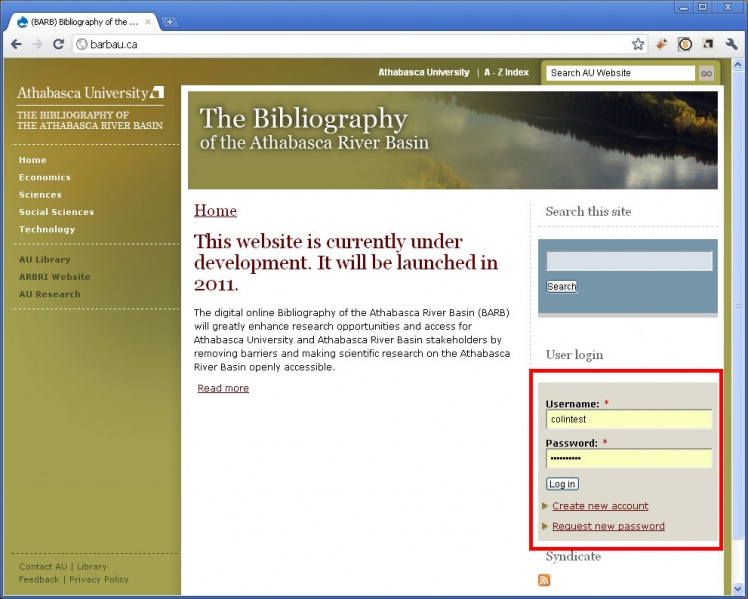Click the Athabasca University logo
The image size is (748, 599).
[90, 93]
